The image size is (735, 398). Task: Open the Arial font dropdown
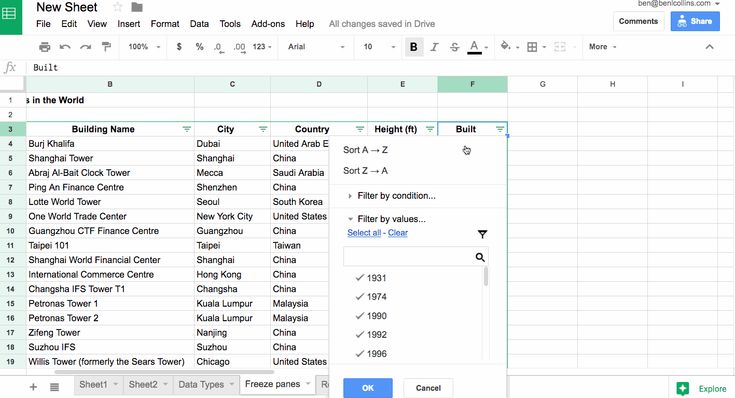[316, 47]
